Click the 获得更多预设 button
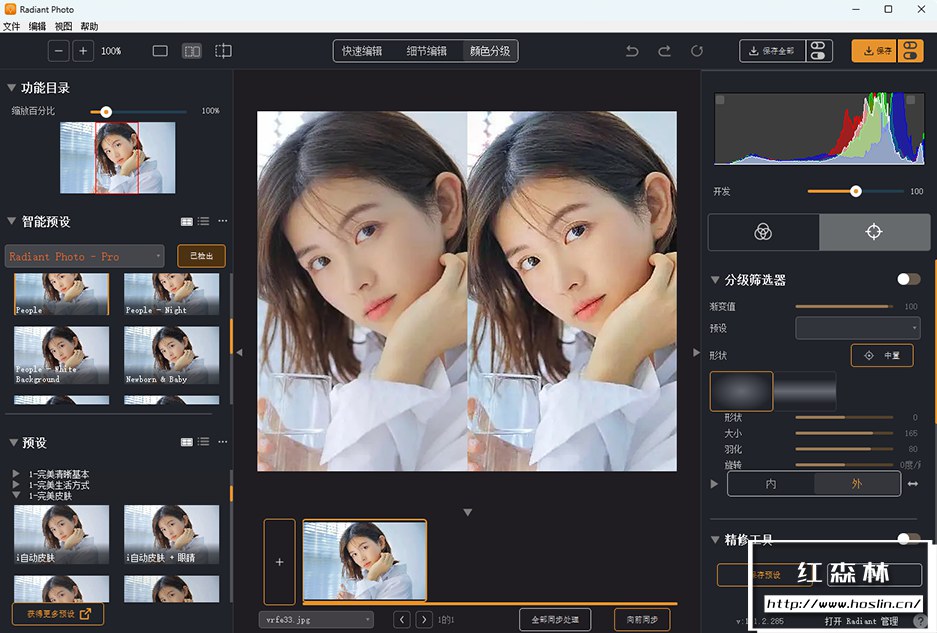Image resolution: width=937 pixels, height=633 pixels. [57, 614]
